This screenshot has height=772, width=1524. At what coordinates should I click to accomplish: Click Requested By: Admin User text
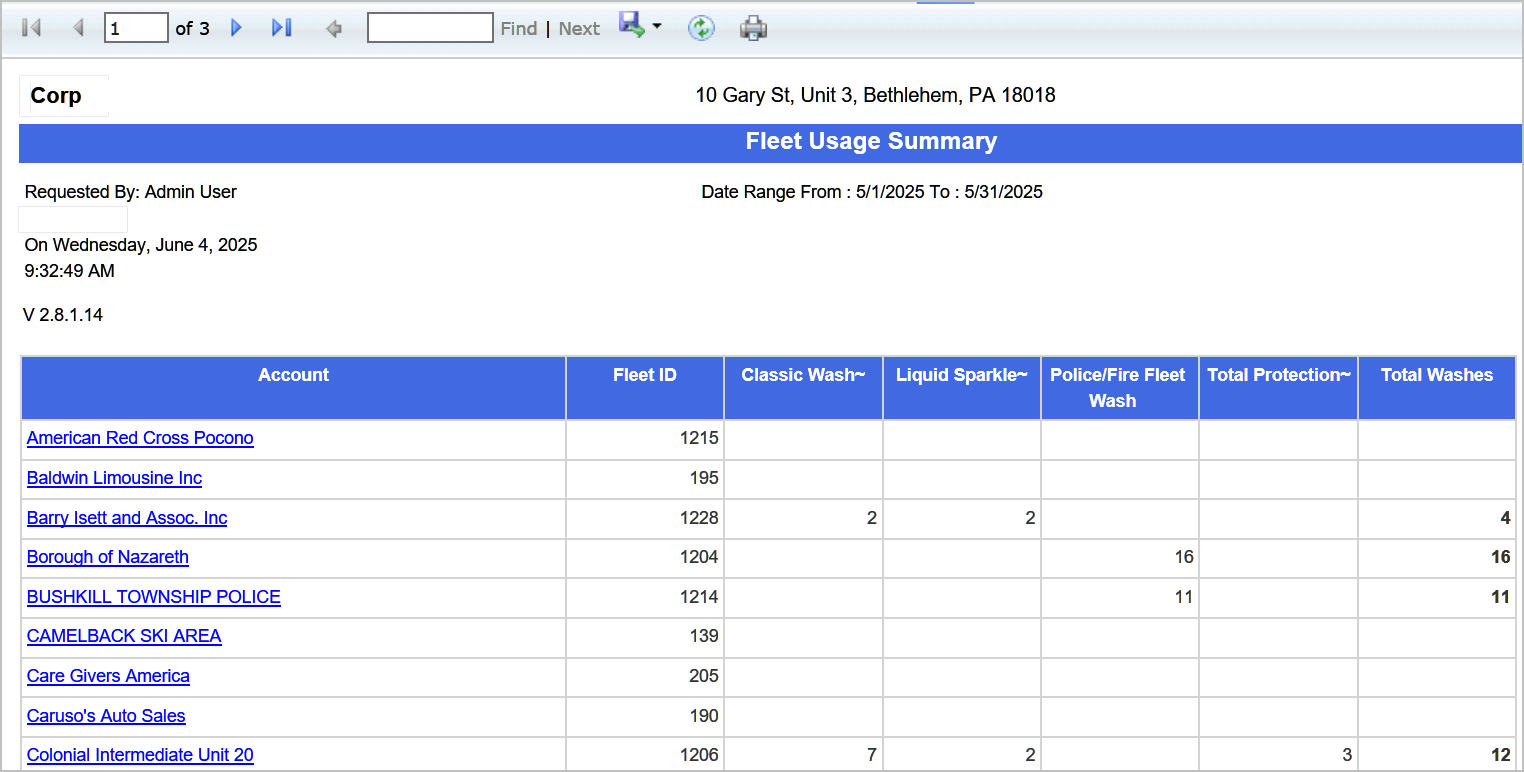click(131, 192)
